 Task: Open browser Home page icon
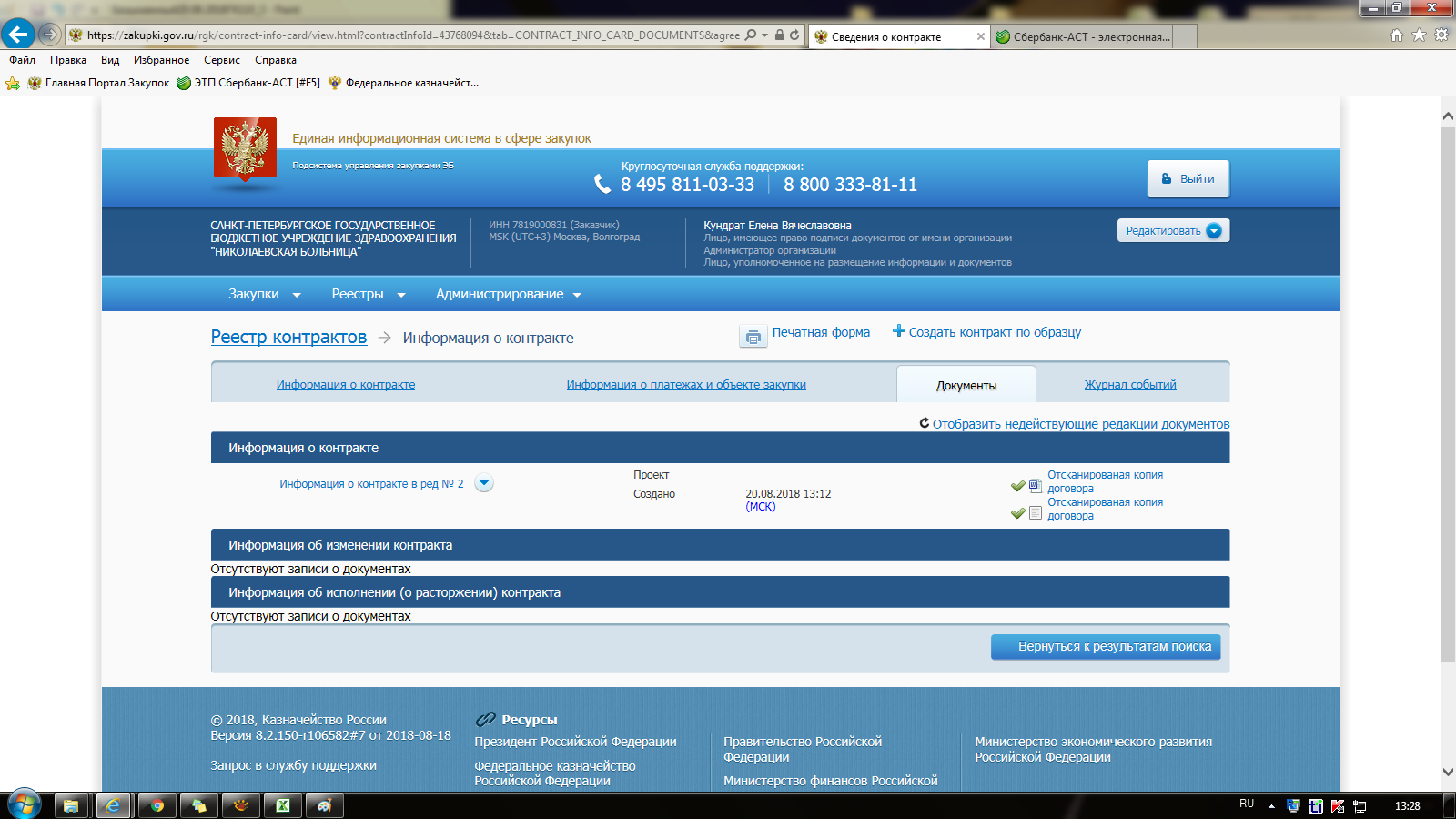(1397, 35)
